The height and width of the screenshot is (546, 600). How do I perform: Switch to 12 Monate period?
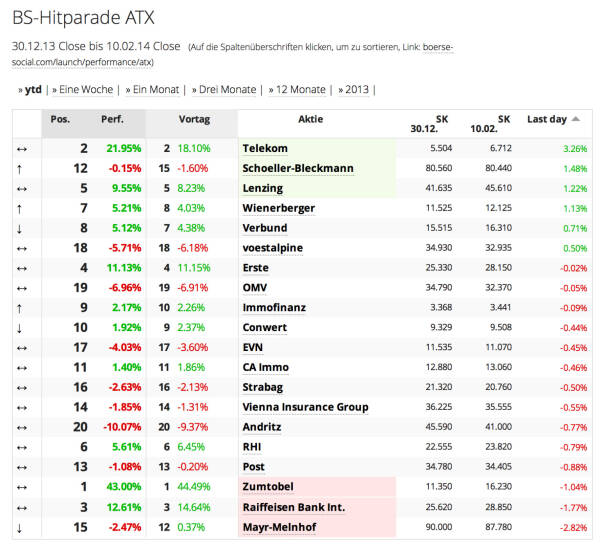(300, 90)
